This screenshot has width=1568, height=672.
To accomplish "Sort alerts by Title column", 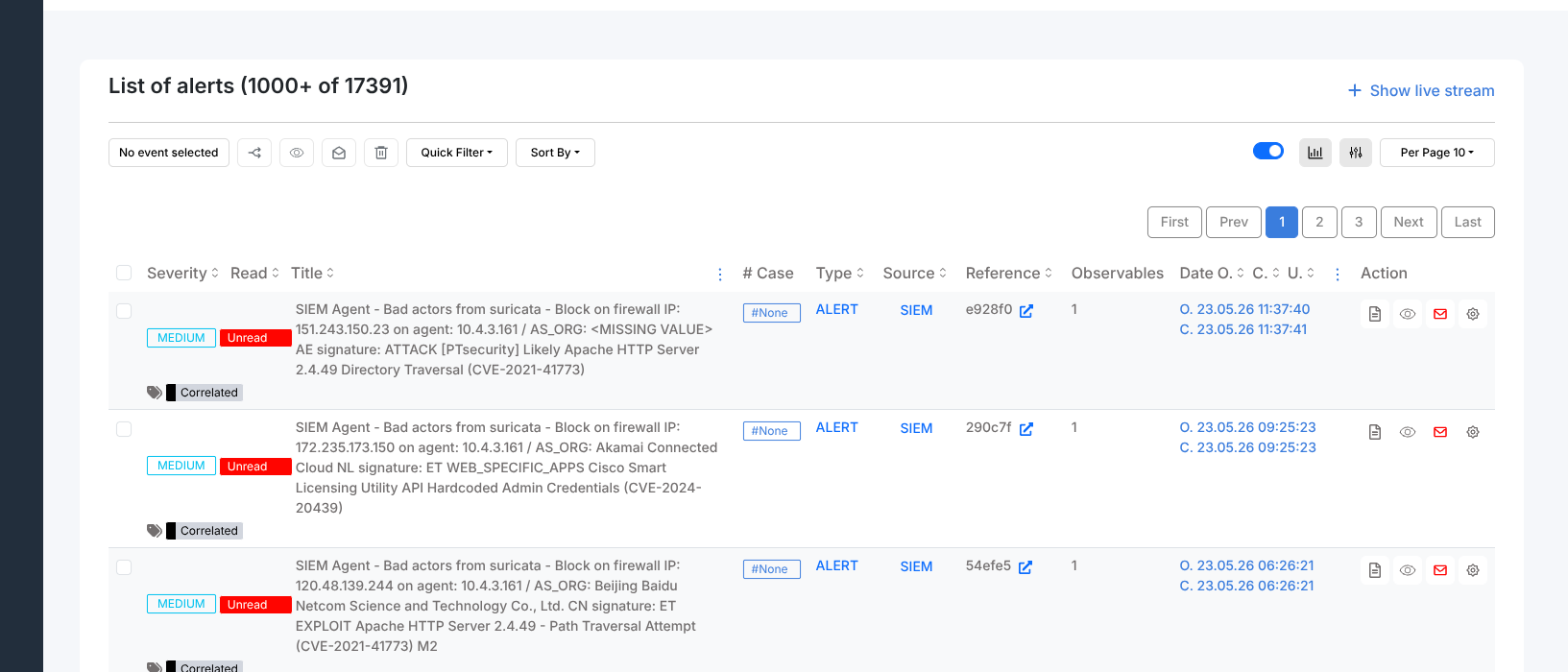I will pos(313,274).
